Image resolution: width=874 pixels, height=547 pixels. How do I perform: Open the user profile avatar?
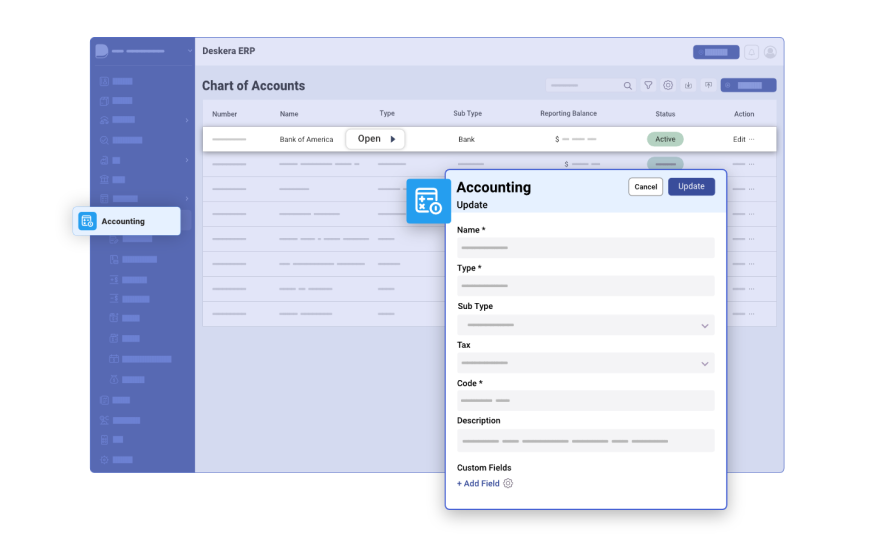pyautogui.click(x=770, y=52)
